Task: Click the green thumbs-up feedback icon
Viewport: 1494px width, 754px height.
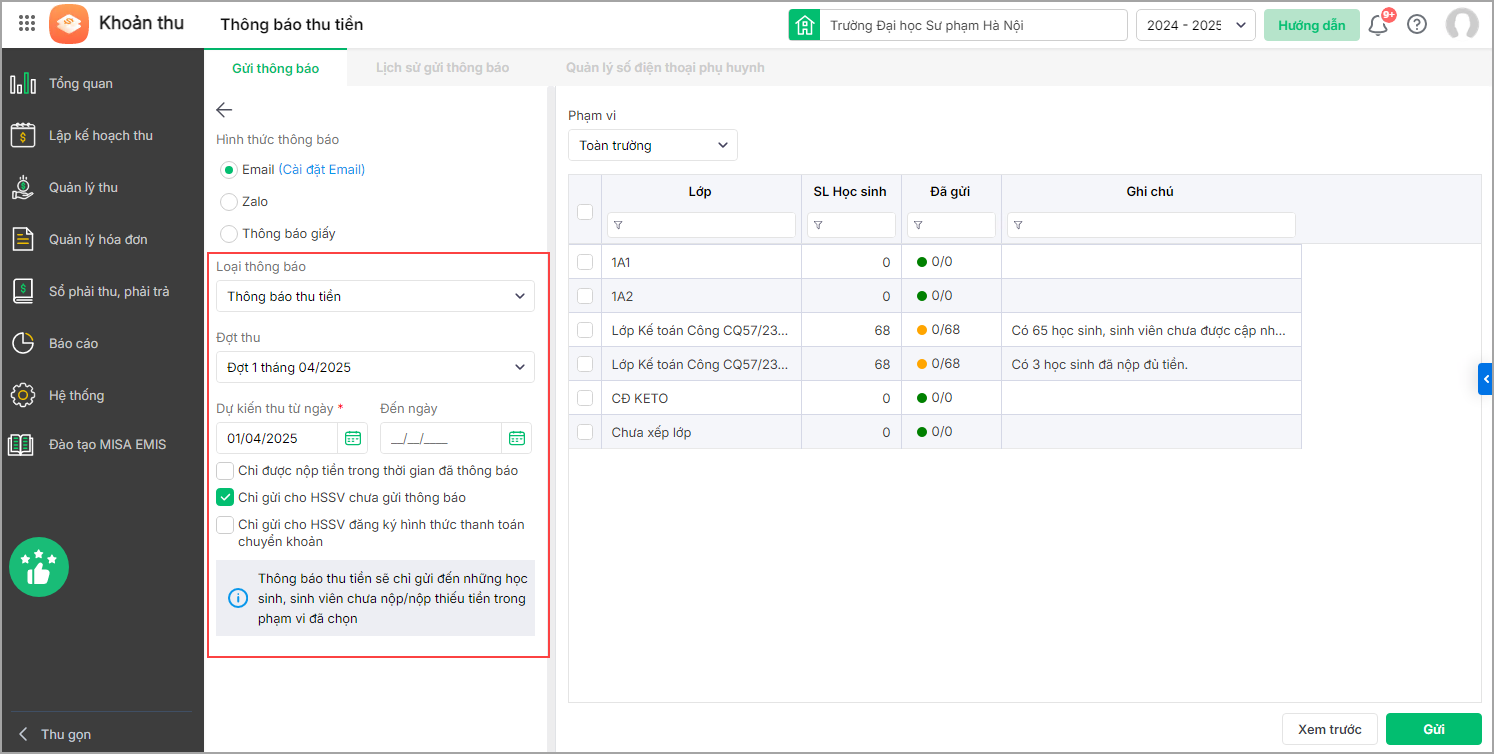Action: (x=39, y=567)
